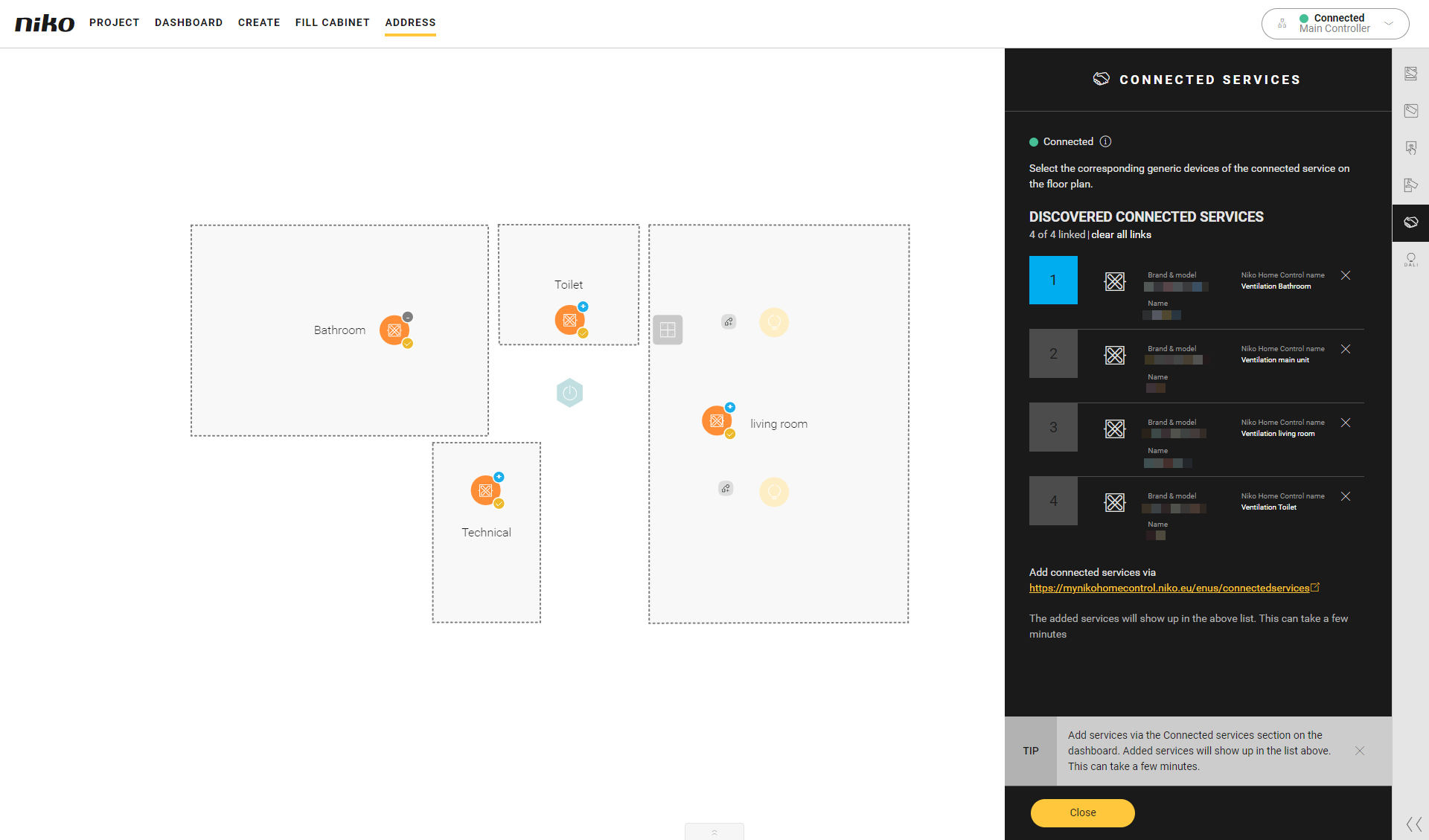Remove link for Ventilation living room
Viewport: 1429px width, 840px height.
point(1346,423)
